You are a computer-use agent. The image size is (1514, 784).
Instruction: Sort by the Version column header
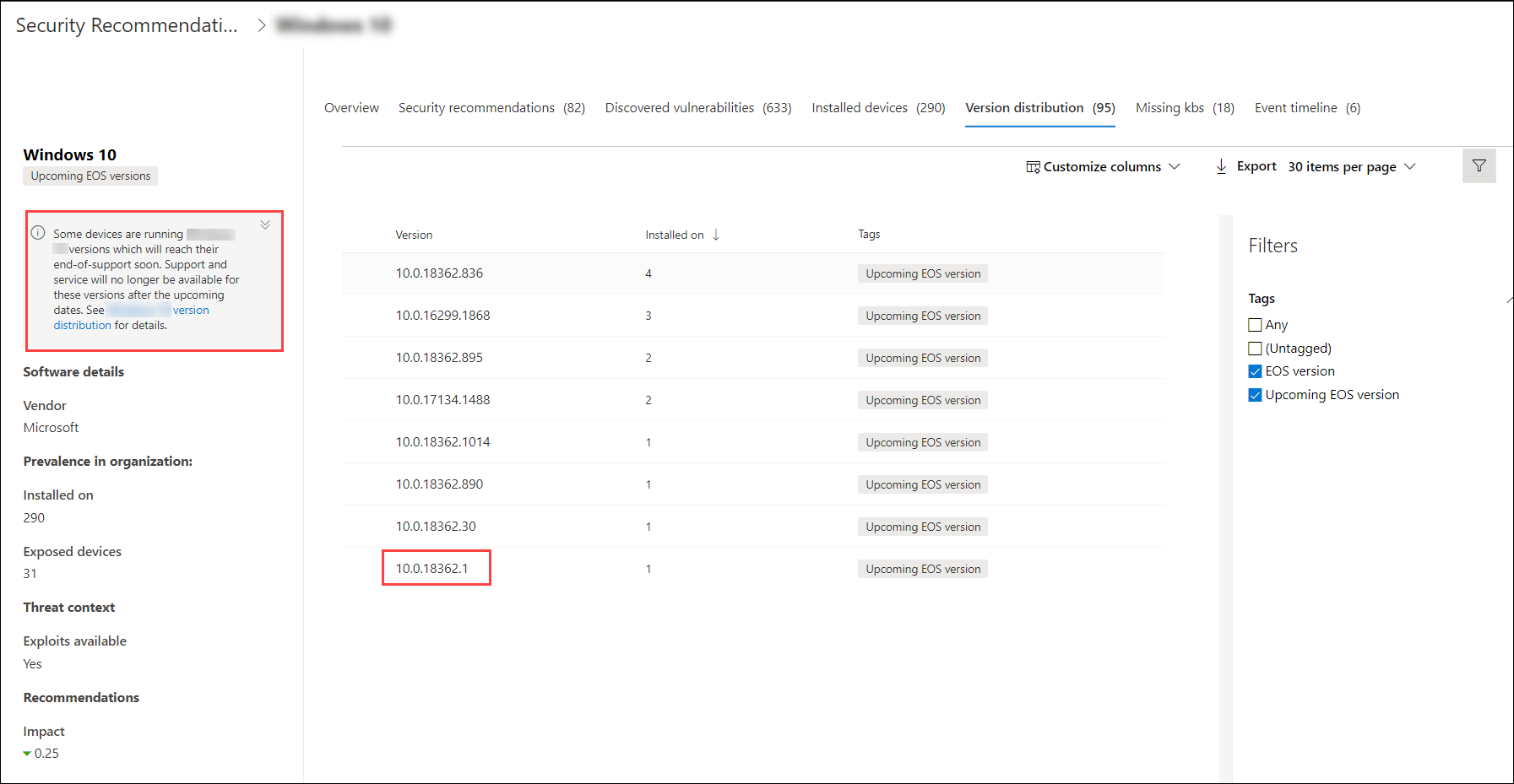coord(414,235)
